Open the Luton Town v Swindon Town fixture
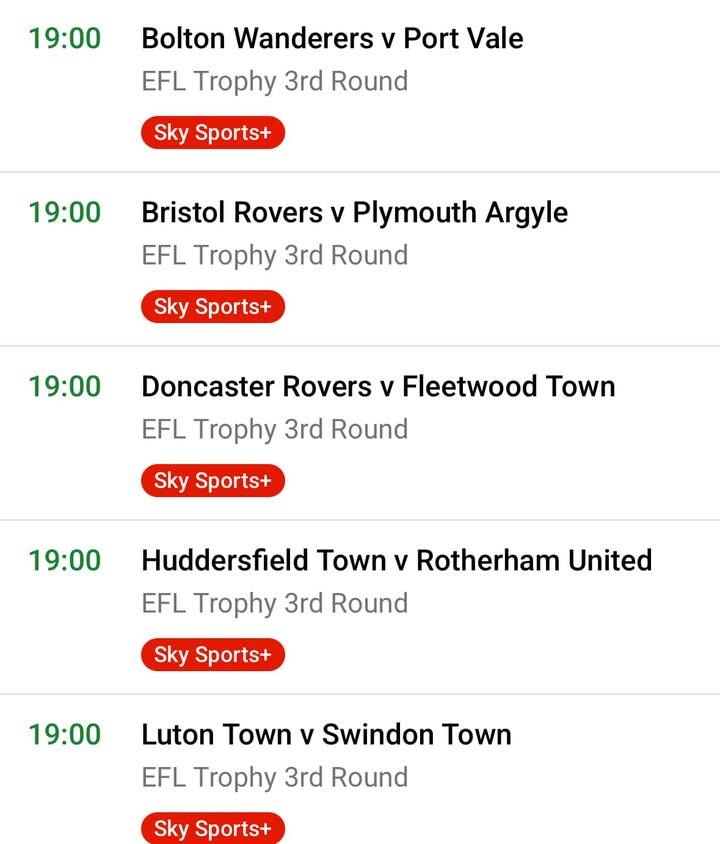 tap(326, 735)
